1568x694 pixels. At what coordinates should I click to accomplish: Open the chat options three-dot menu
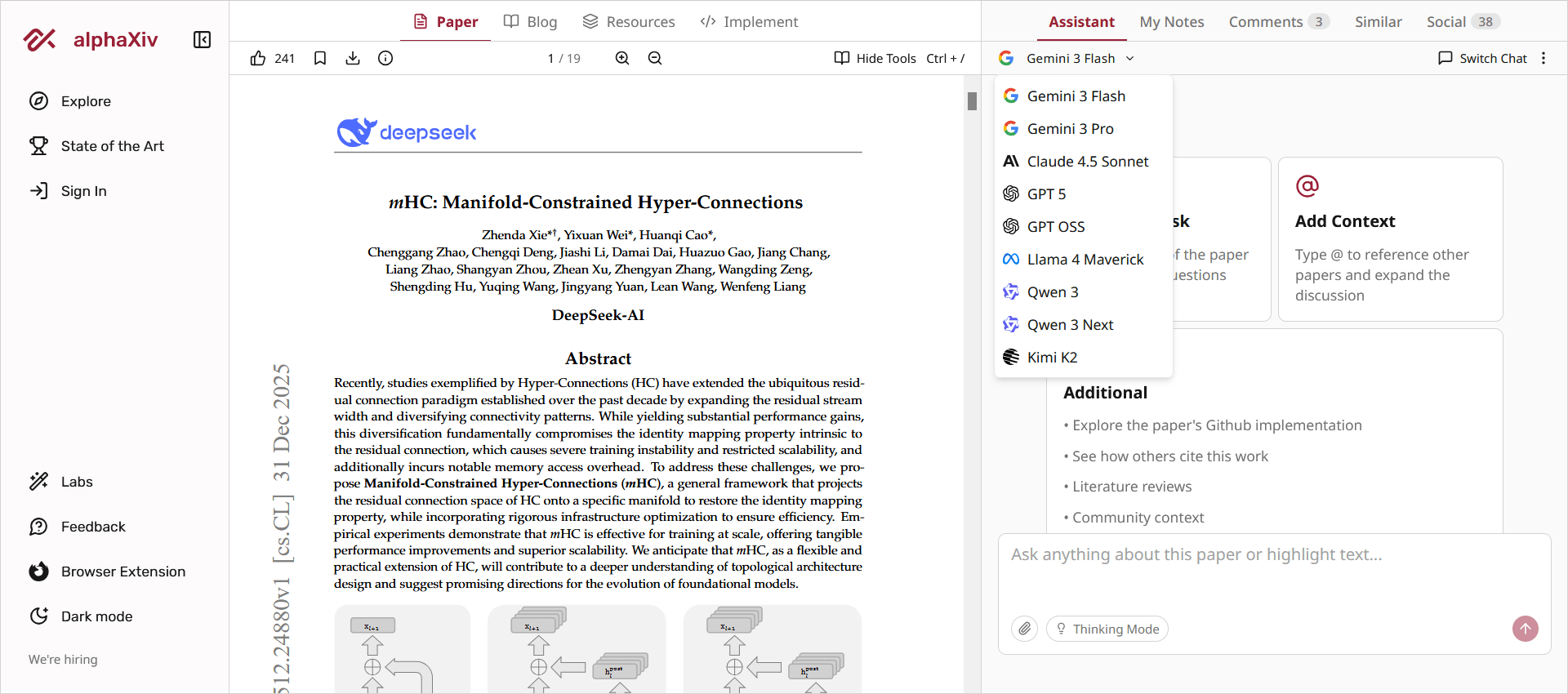[x=1543, y=58]
